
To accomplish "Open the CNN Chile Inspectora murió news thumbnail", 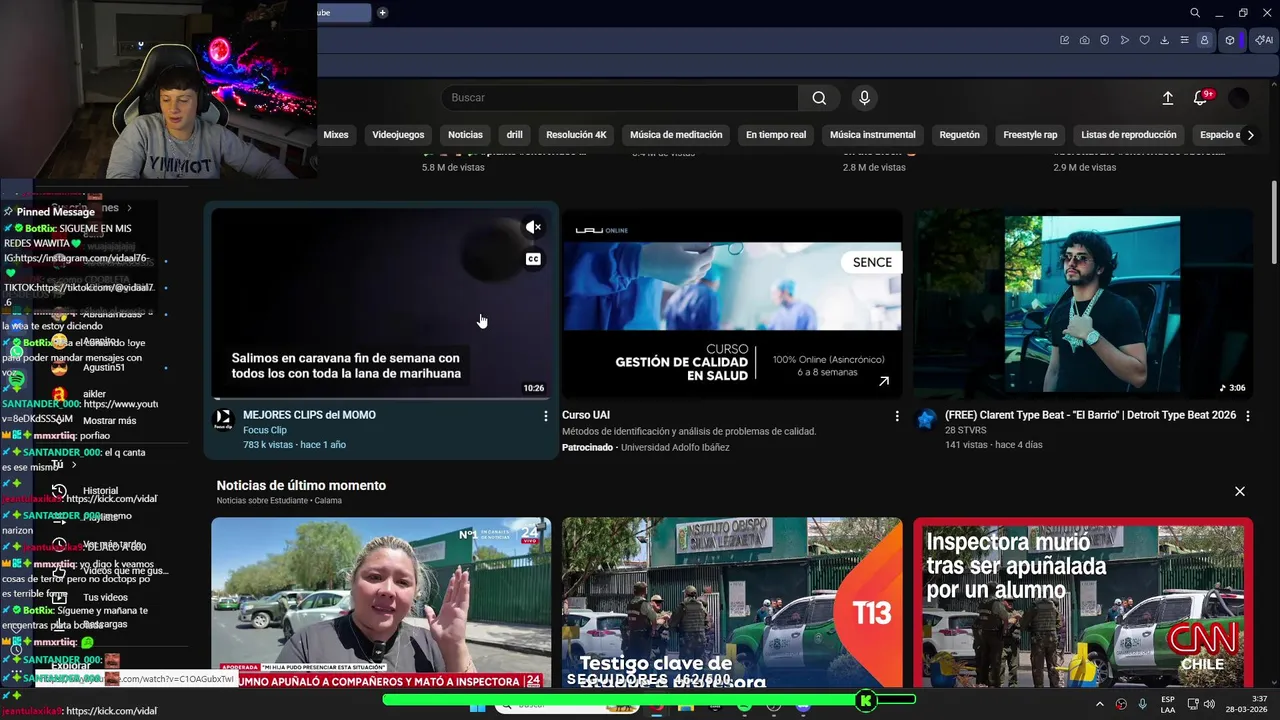I will [x=1083, y=602].
